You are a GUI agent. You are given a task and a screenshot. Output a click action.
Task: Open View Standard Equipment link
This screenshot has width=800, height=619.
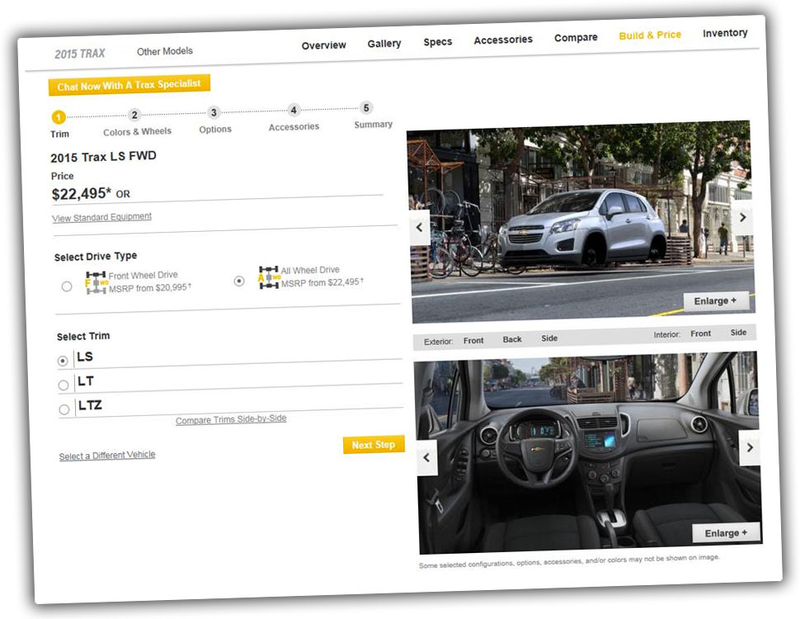coord(102,217)
